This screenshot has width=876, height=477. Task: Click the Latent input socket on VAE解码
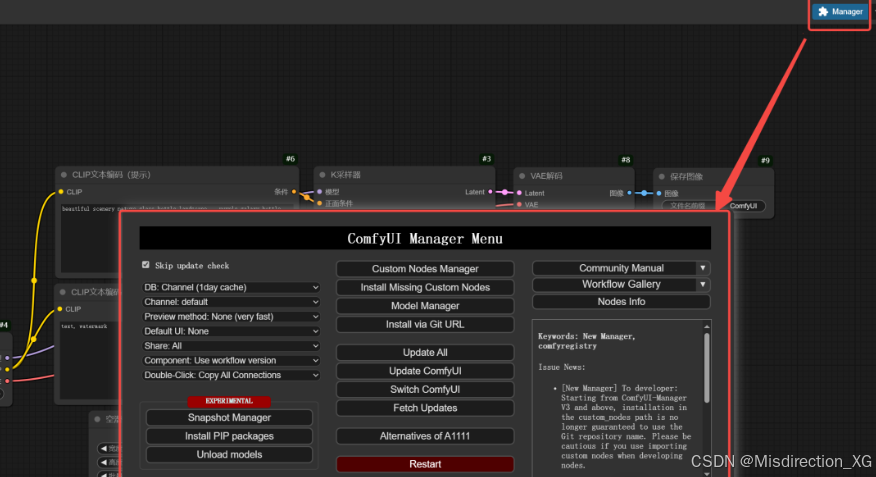pyautogui.click(x=520, y=193)
